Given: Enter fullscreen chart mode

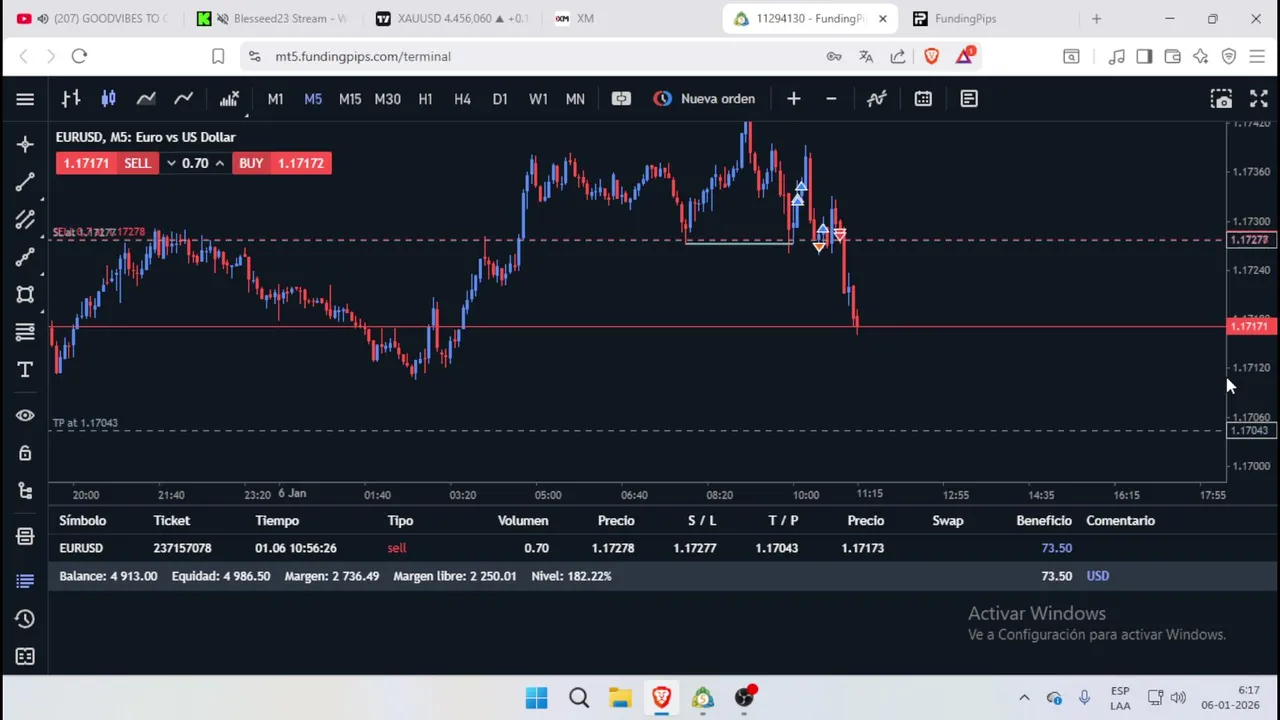Looking at the screenshot, I should [1259, 99].
